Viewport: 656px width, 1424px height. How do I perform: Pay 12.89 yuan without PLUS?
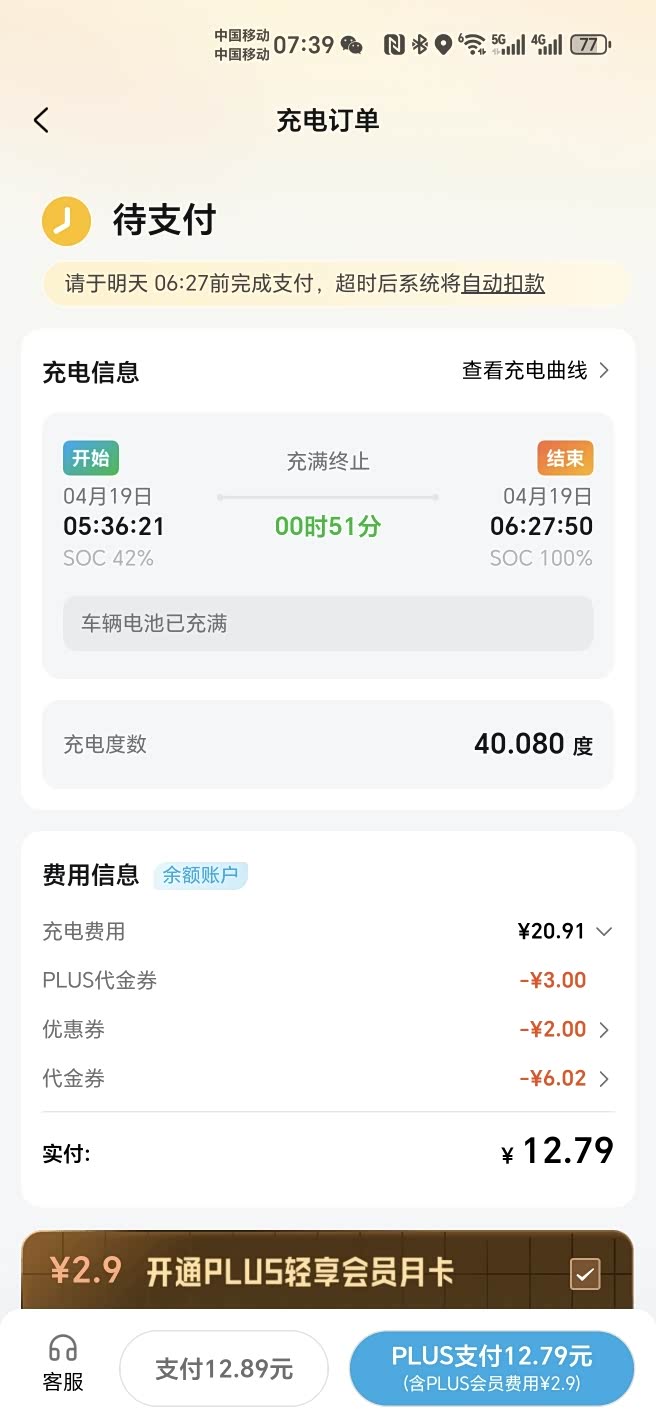click(x=224, y=1369)
